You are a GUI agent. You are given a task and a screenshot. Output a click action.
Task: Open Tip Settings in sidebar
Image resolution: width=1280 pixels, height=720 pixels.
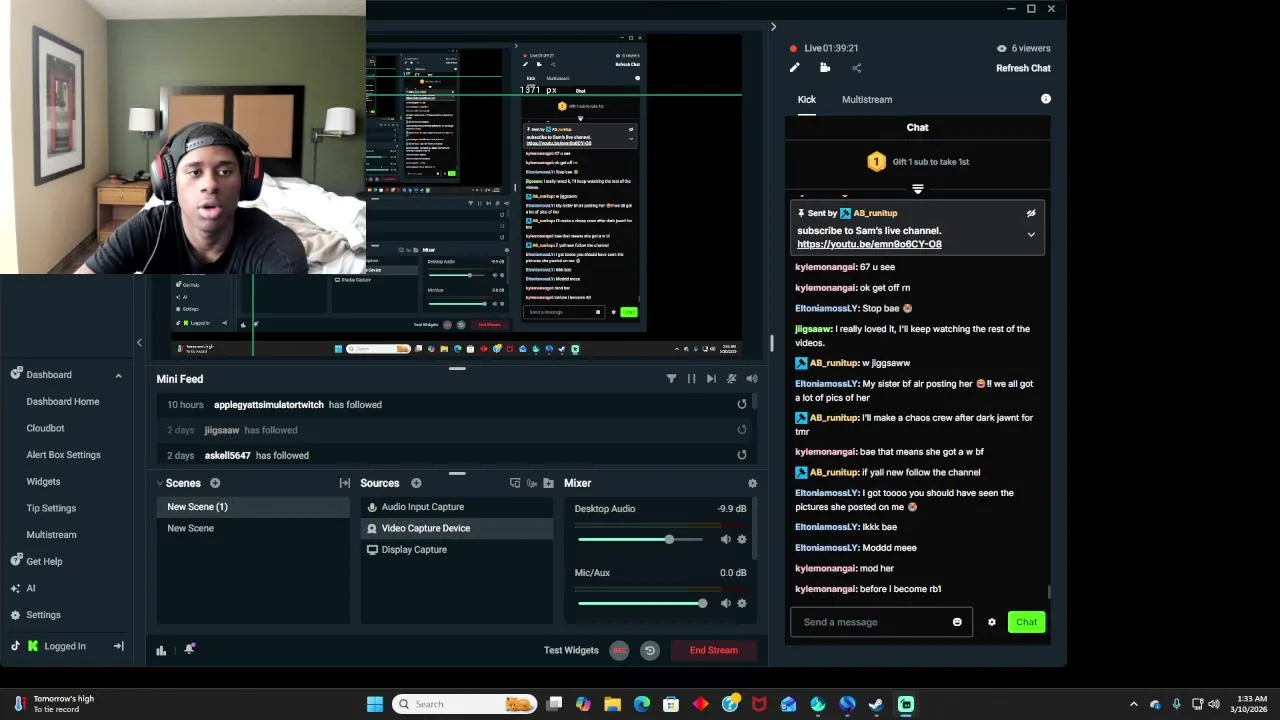51,508
